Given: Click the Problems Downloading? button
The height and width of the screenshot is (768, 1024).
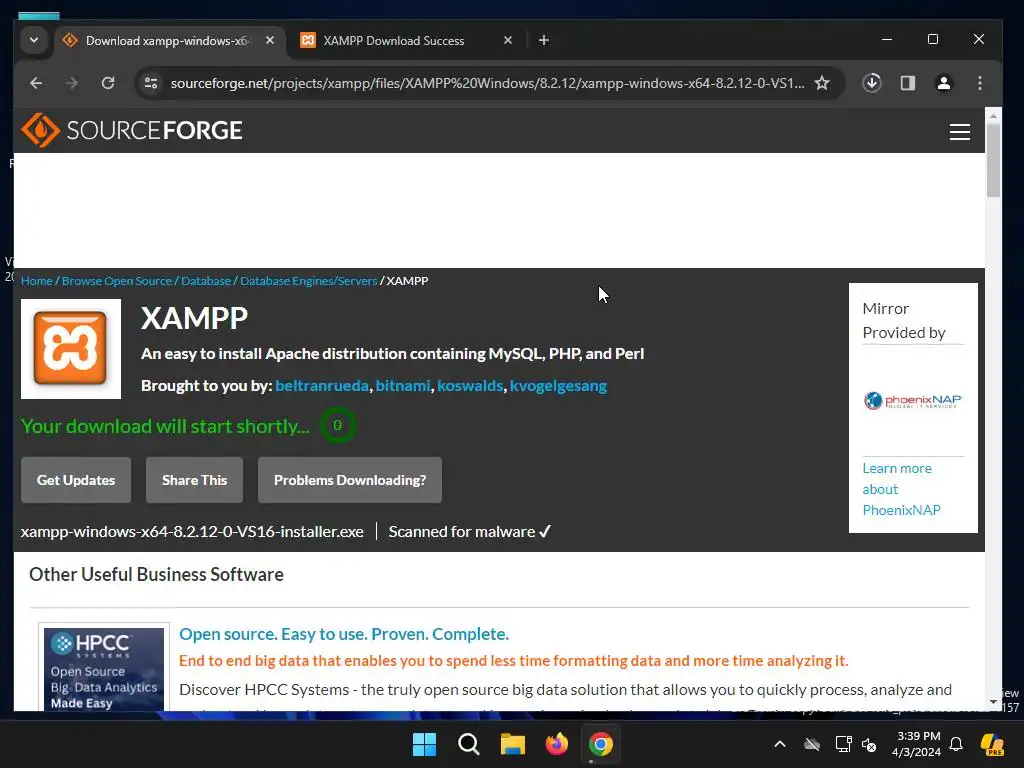Looking at the screenshot, I should (350, 480).
